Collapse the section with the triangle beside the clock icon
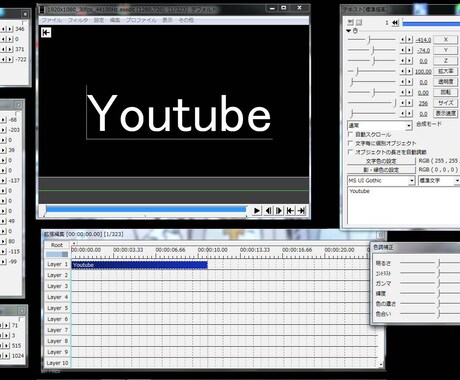 point(349,31)
